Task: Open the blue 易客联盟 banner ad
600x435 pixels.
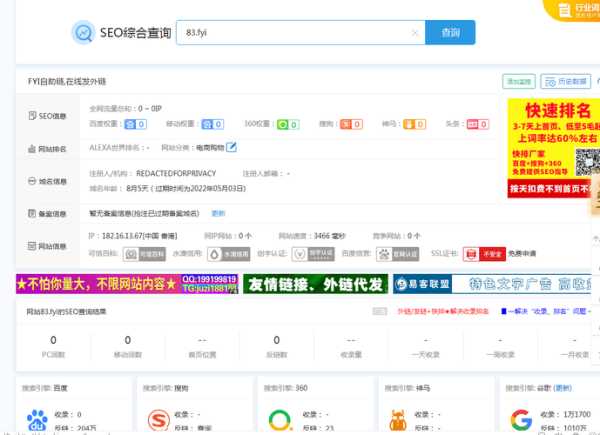Action: pos(492,284)
